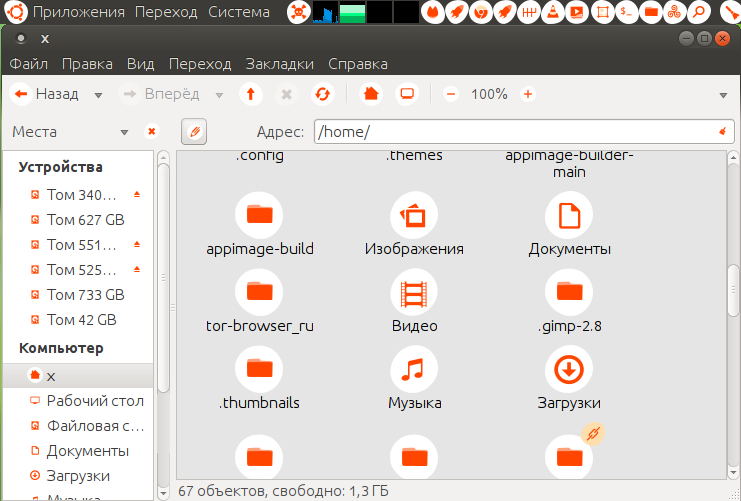Eject the Том 551 volume
741x501 pixels.
(x=137, y=244)
